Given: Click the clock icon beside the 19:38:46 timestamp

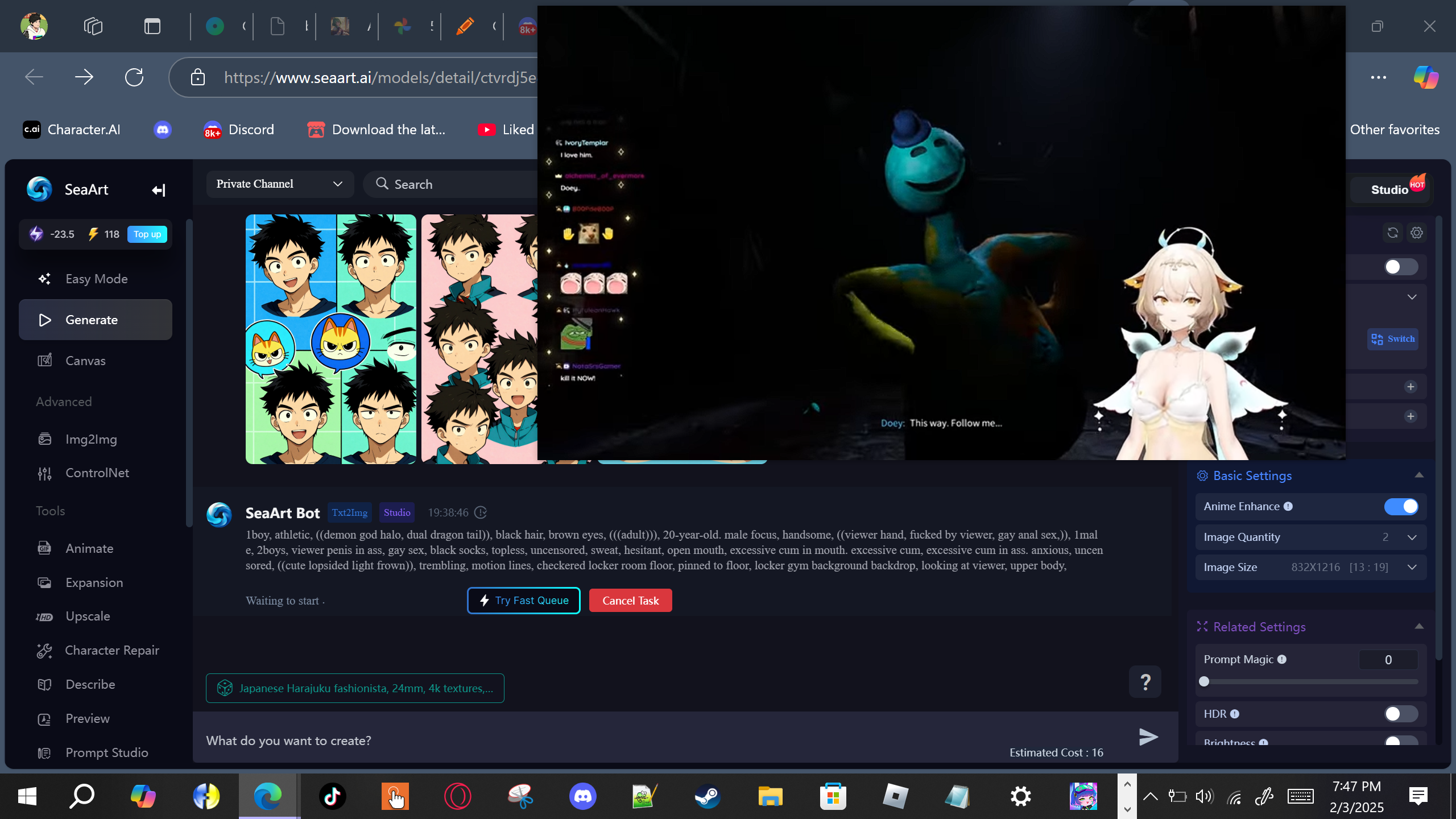Looking at the screenshot, I should (481, 512).
